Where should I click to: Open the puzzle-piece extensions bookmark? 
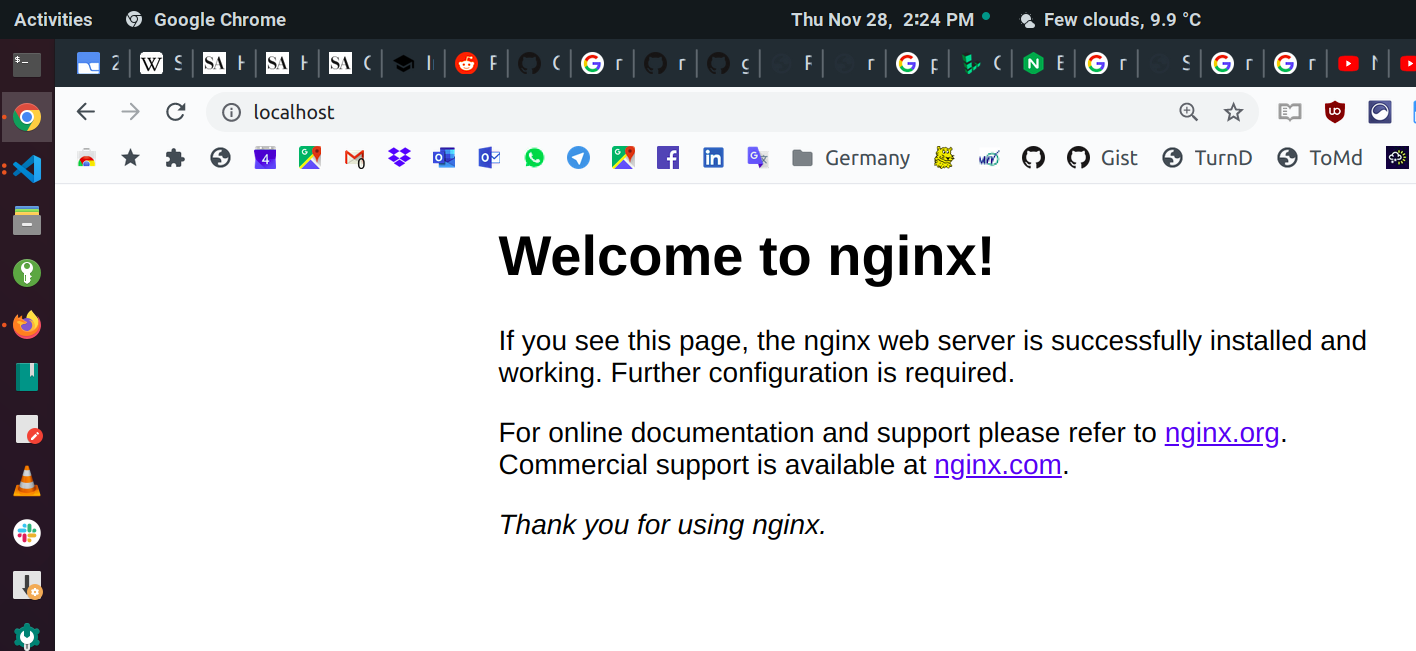[x=175, y=158]
